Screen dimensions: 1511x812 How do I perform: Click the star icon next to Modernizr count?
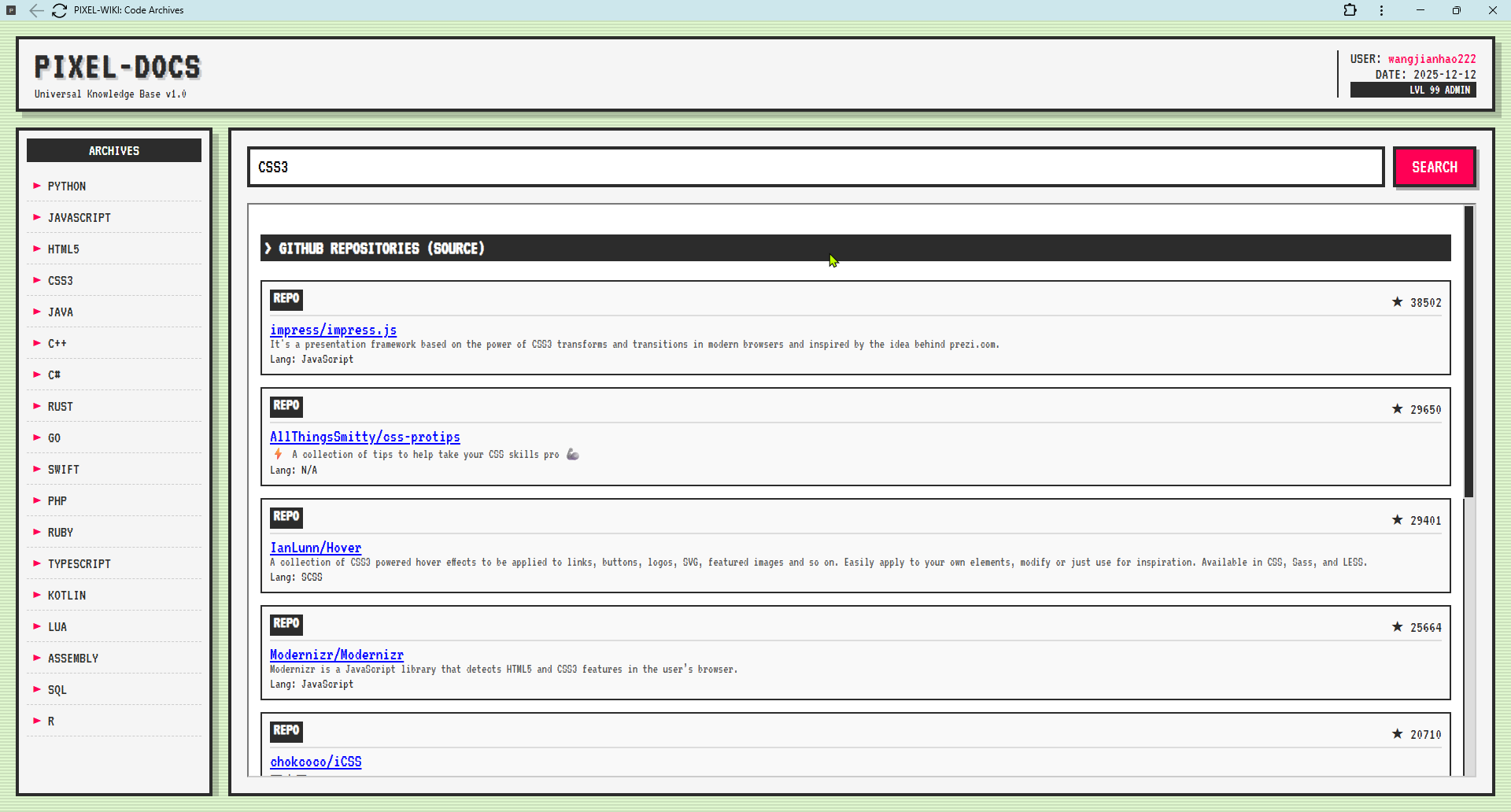[1398, 627]
